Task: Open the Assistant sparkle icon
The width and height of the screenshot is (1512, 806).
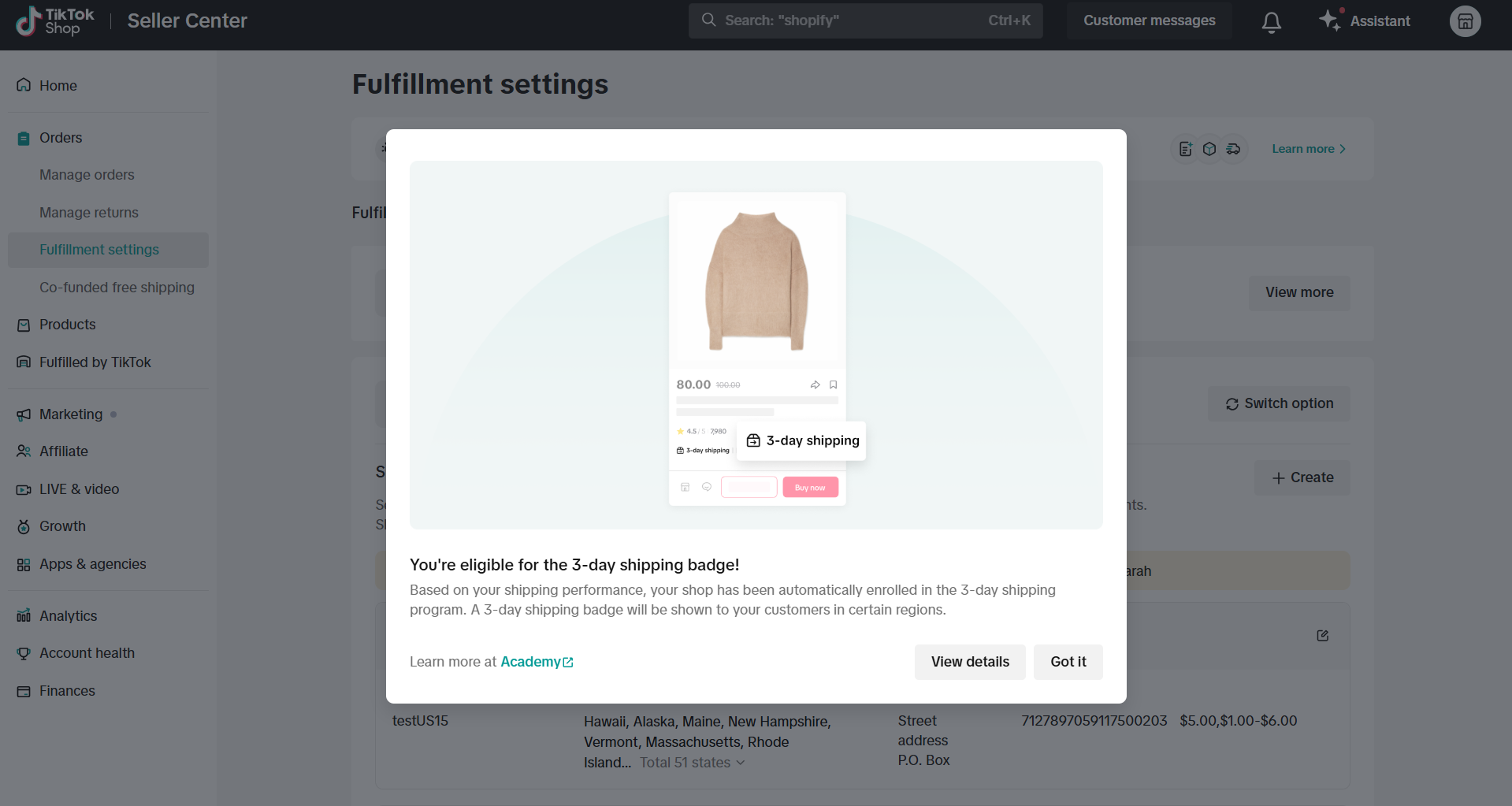Action: point(1330,20)
